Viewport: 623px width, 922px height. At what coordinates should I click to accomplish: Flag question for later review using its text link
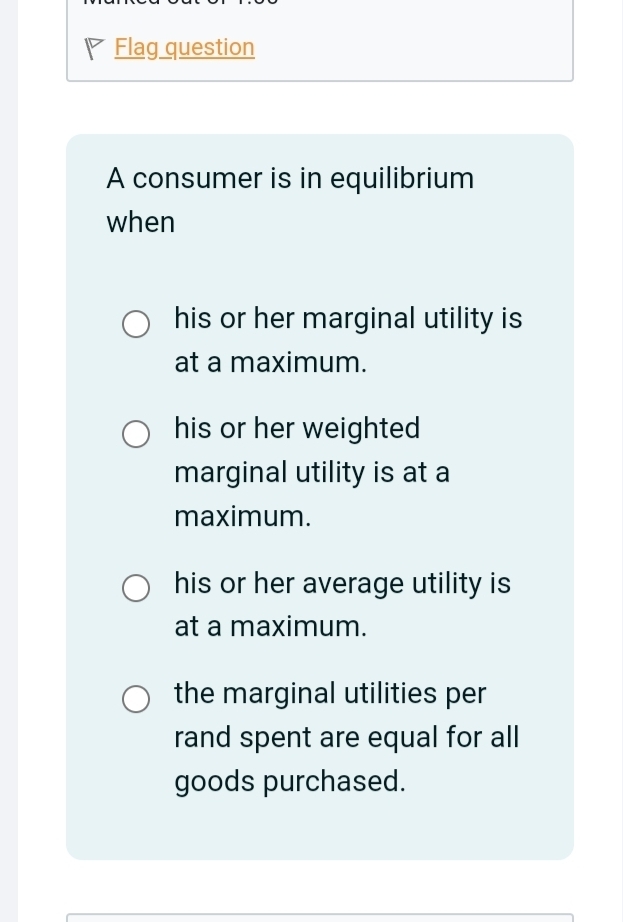coord(184,47)
